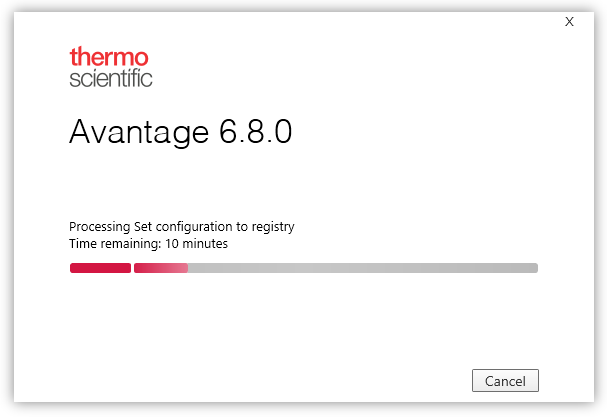Viewport: 607px width, 417px height.
Task: Click the red "thermo" logo word
Action: pos(109,56)
